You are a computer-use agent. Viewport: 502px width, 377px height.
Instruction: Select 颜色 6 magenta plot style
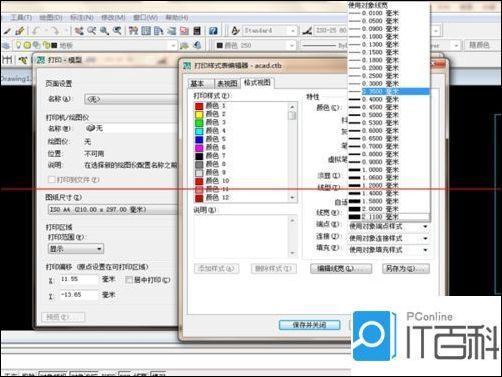211,147
